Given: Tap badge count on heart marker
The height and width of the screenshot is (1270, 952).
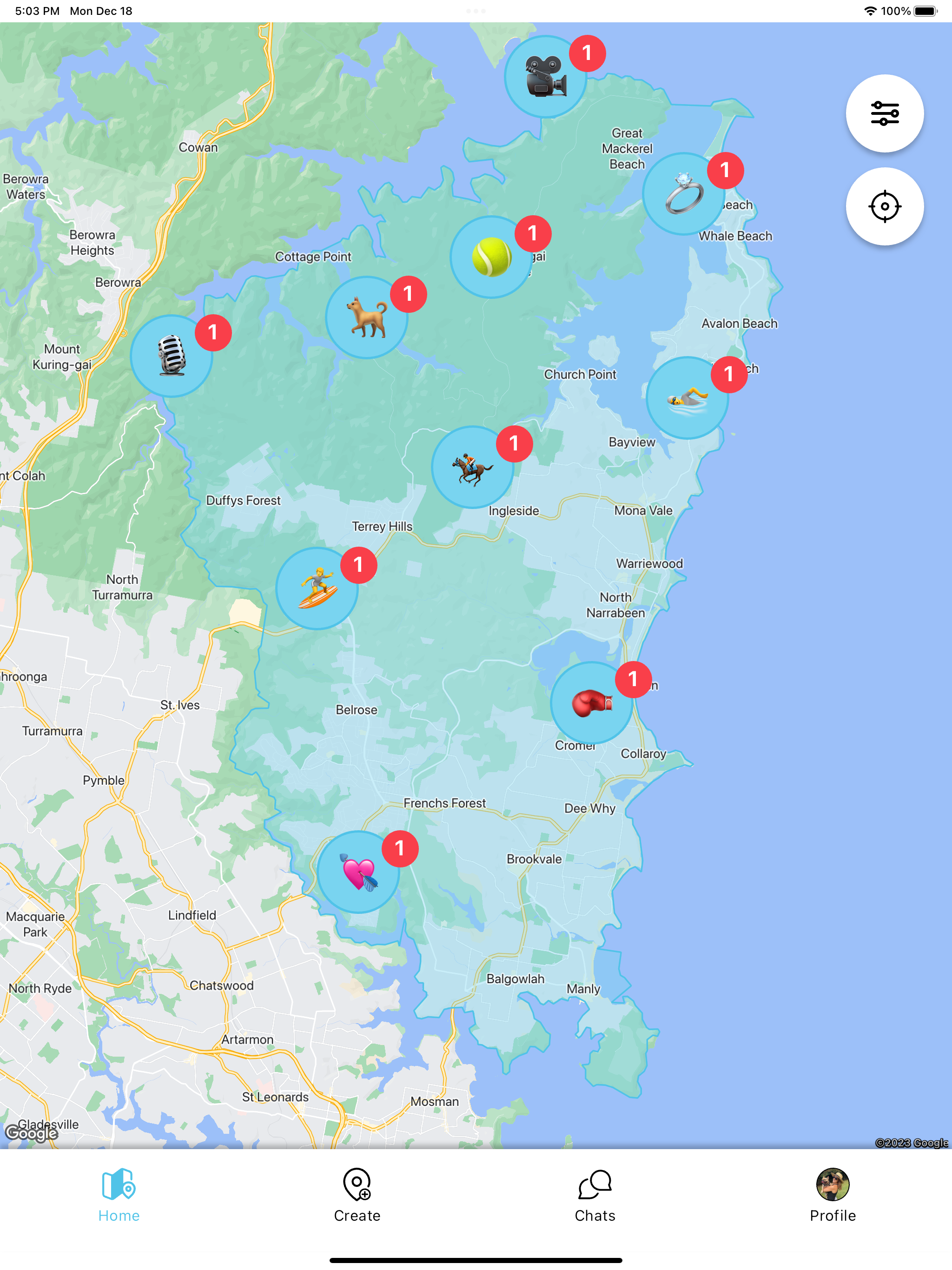Looking at the screenshot, I should coord(400,849).
